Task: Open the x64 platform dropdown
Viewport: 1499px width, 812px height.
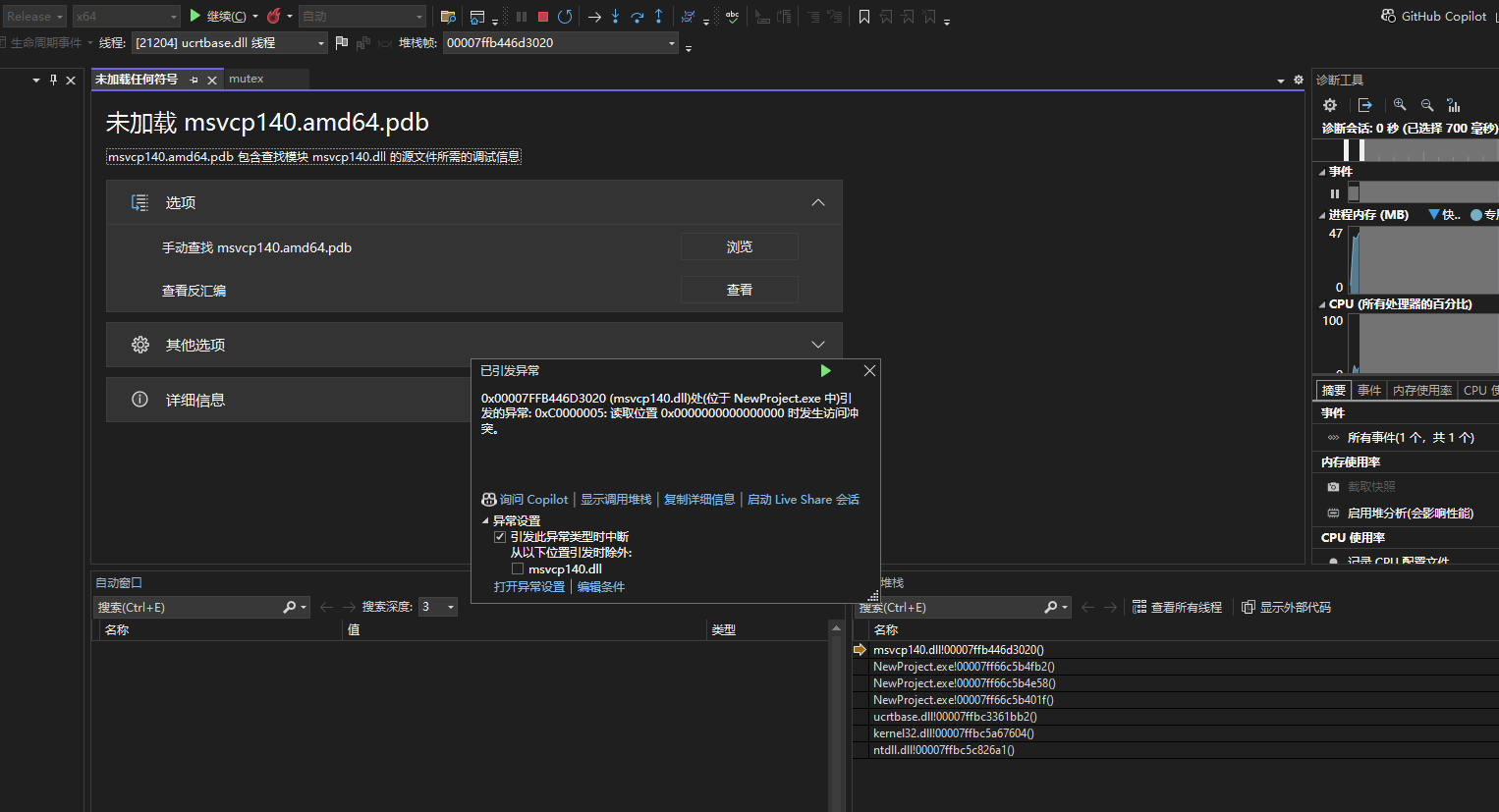Action: [x=127, y=16]
